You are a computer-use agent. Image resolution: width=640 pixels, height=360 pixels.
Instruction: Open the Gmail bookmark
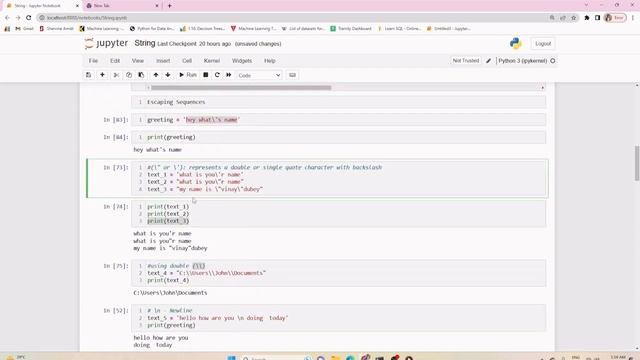(x=24, y=29)
